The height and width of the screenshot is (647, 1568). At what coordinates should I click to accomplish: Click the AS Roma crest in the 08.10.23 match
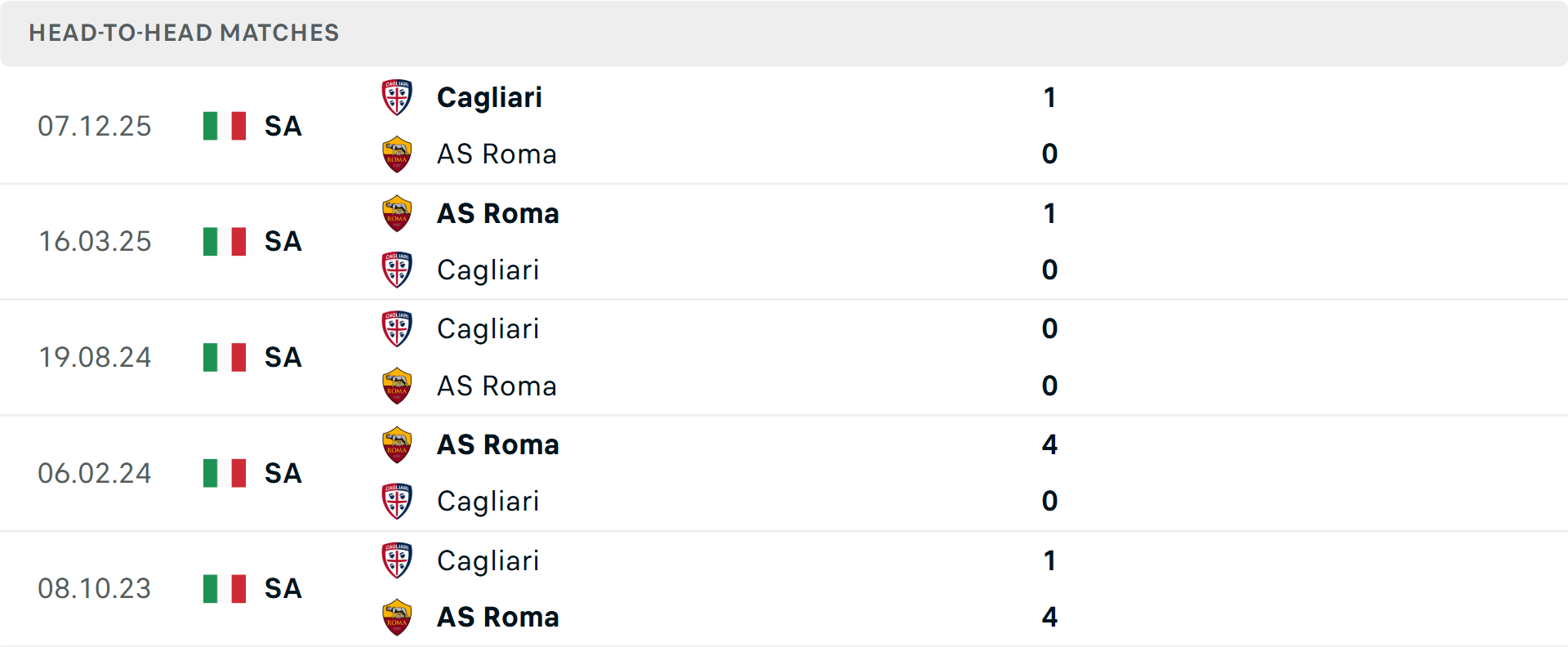[x=397, y=618]
